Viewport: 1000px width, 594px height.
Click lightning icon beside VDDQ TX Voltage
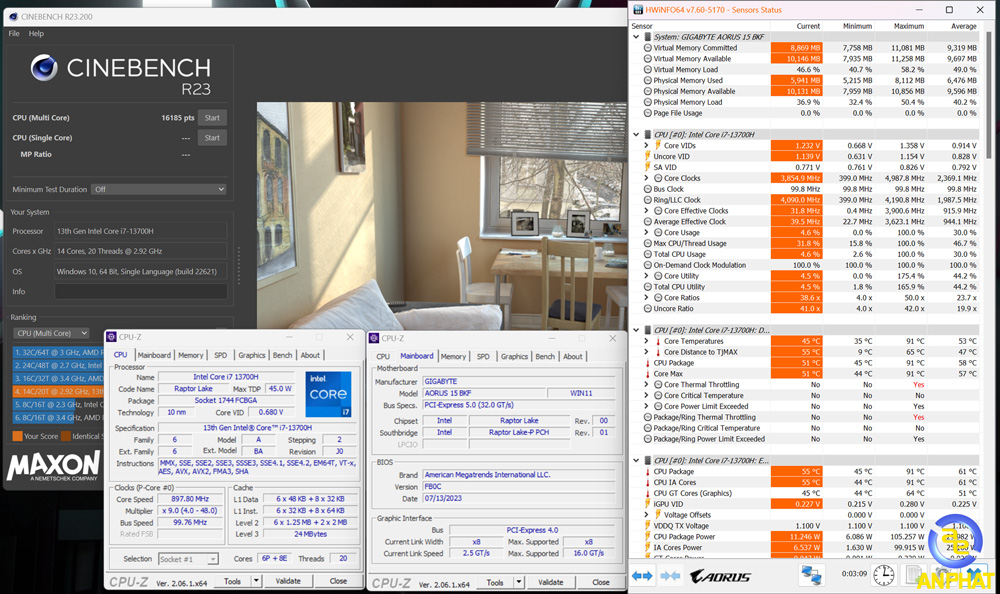[x=647, y=526]
